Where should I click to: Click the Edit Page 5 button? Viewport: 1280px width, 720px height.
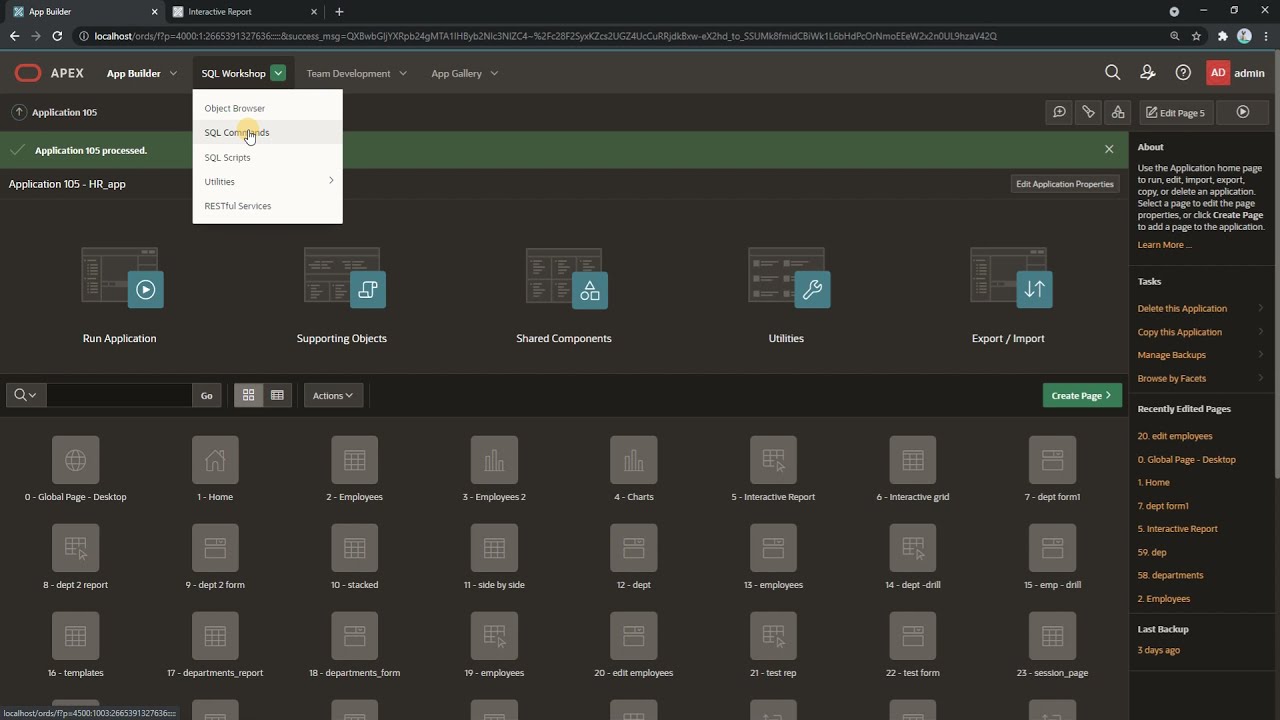pos(1176,112)
